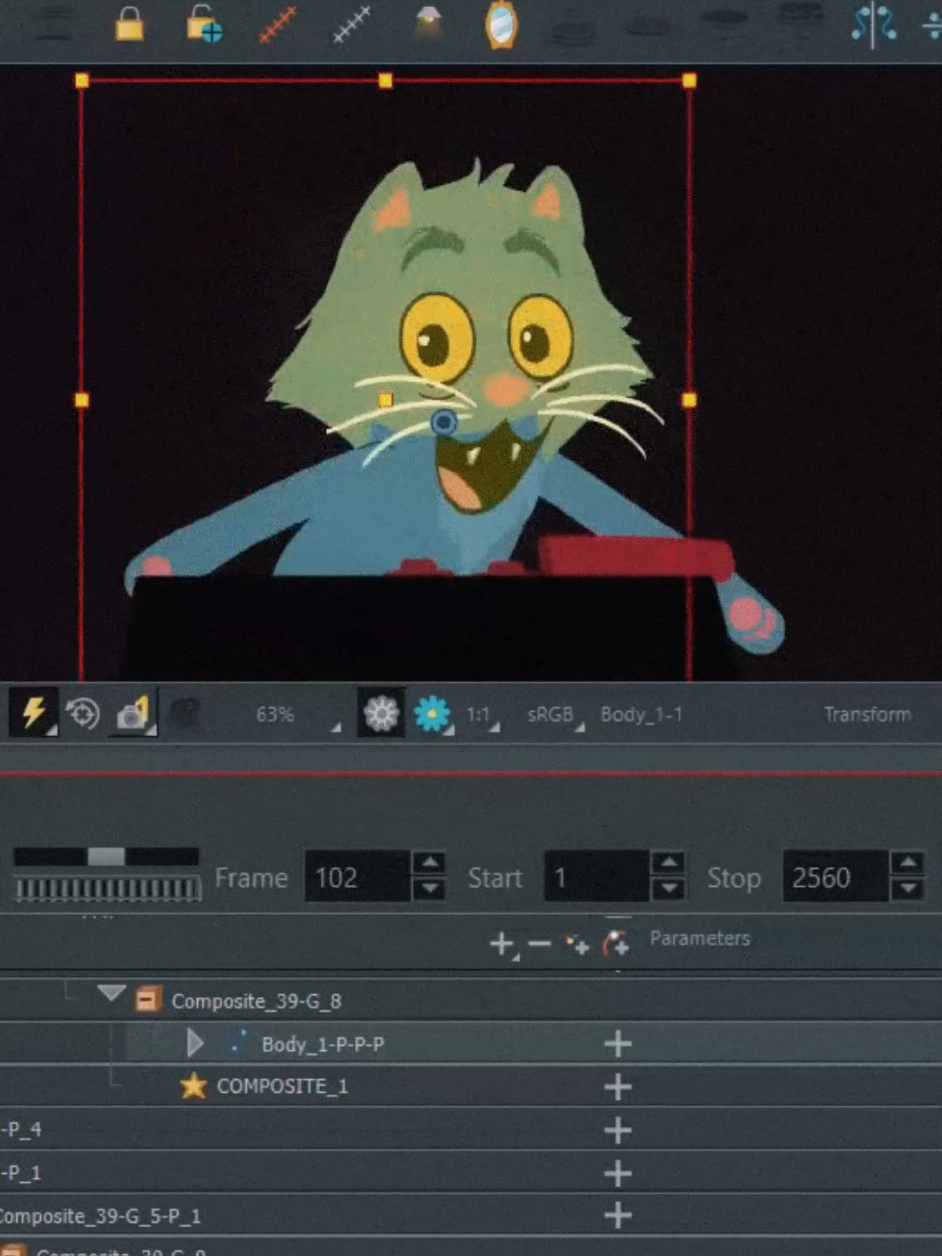Click the Parameters column header
Viewport: 942px width, 1256px height.
pos(699,938)
